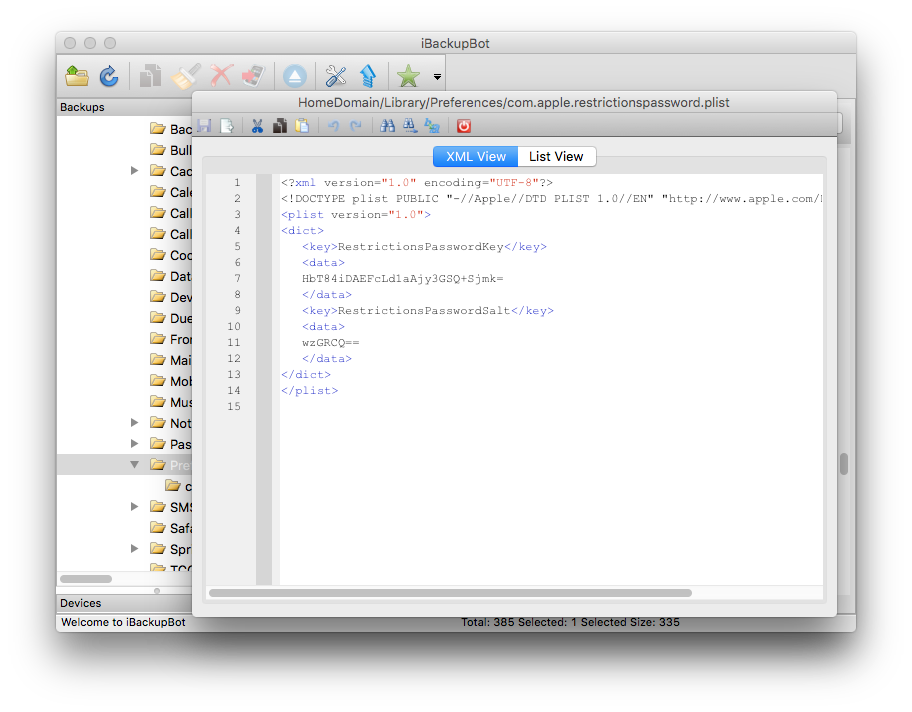Select the Bac folder in Backups tree

point(170,129)
